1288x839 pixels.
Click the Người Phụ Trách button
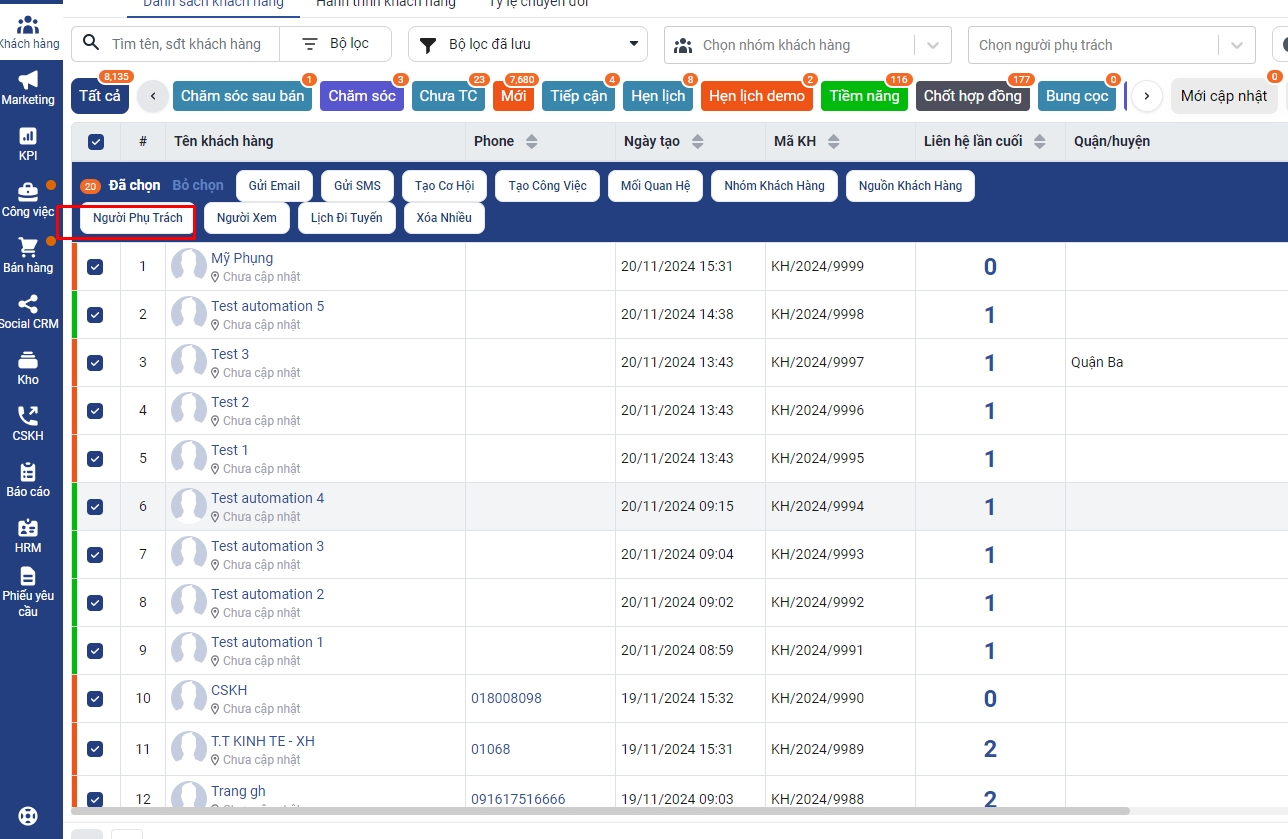pos(138,218)
